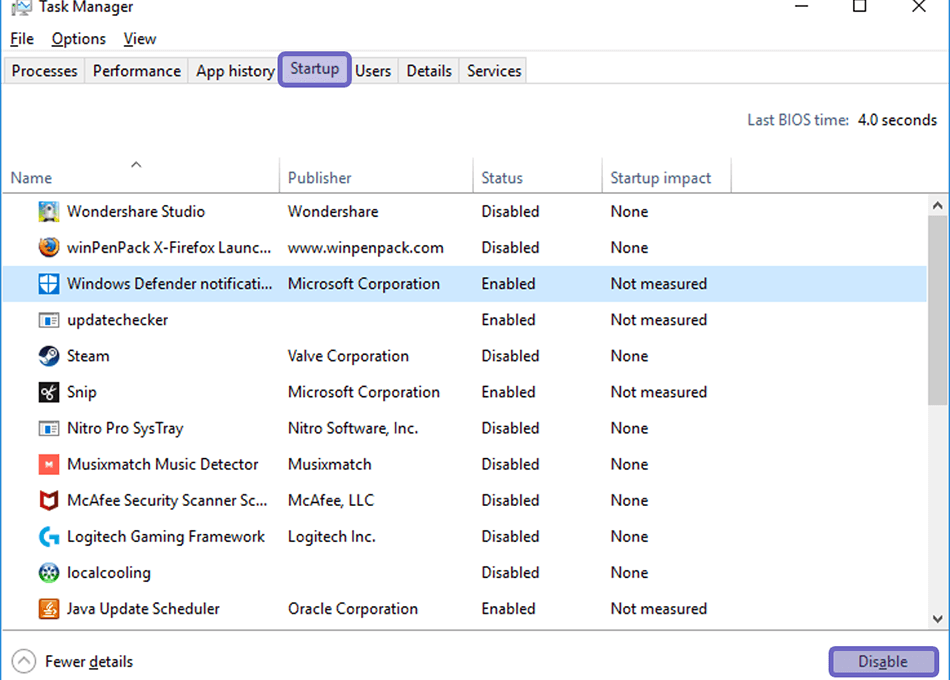The height and width of the screenshot is (680, 950).
Task: Click the Logitech Gaming Framework icon
Action: pyautogui.click(x=48, y=536)
